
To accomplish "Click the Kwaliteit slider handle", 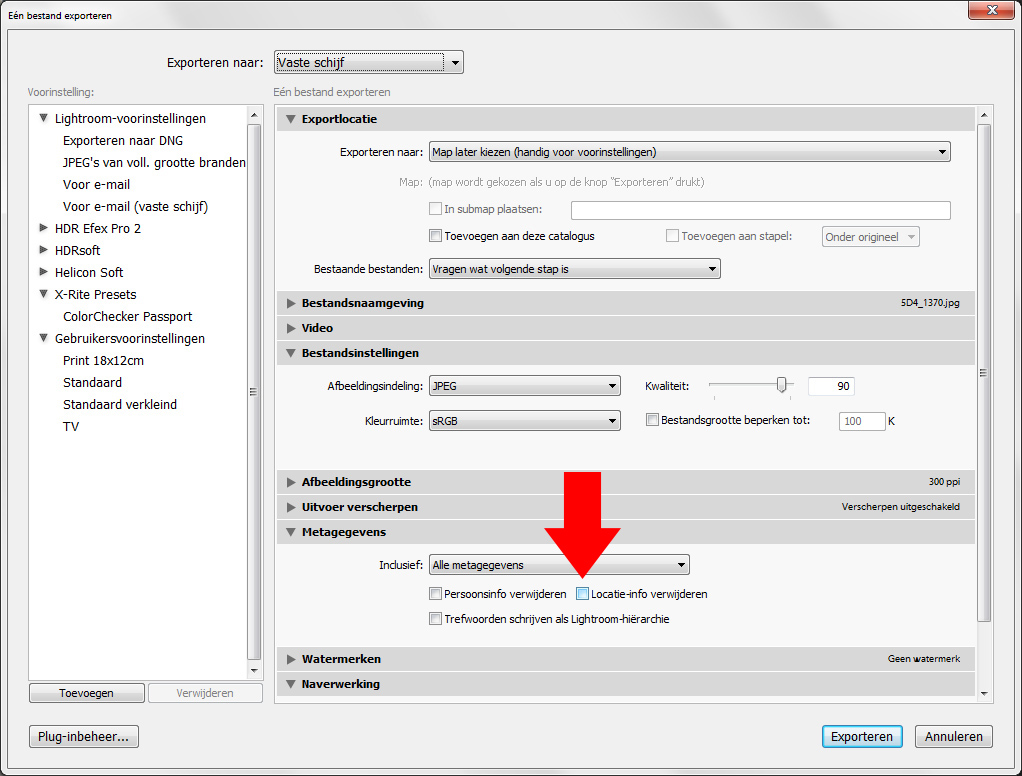I will pos(782,385).
